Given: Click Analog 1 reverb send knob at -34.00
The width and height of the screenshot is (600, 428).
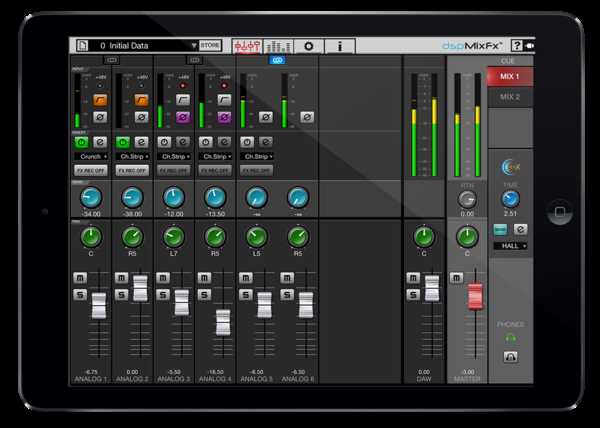Looking at the screenshot, I should [x=91, y=198].
